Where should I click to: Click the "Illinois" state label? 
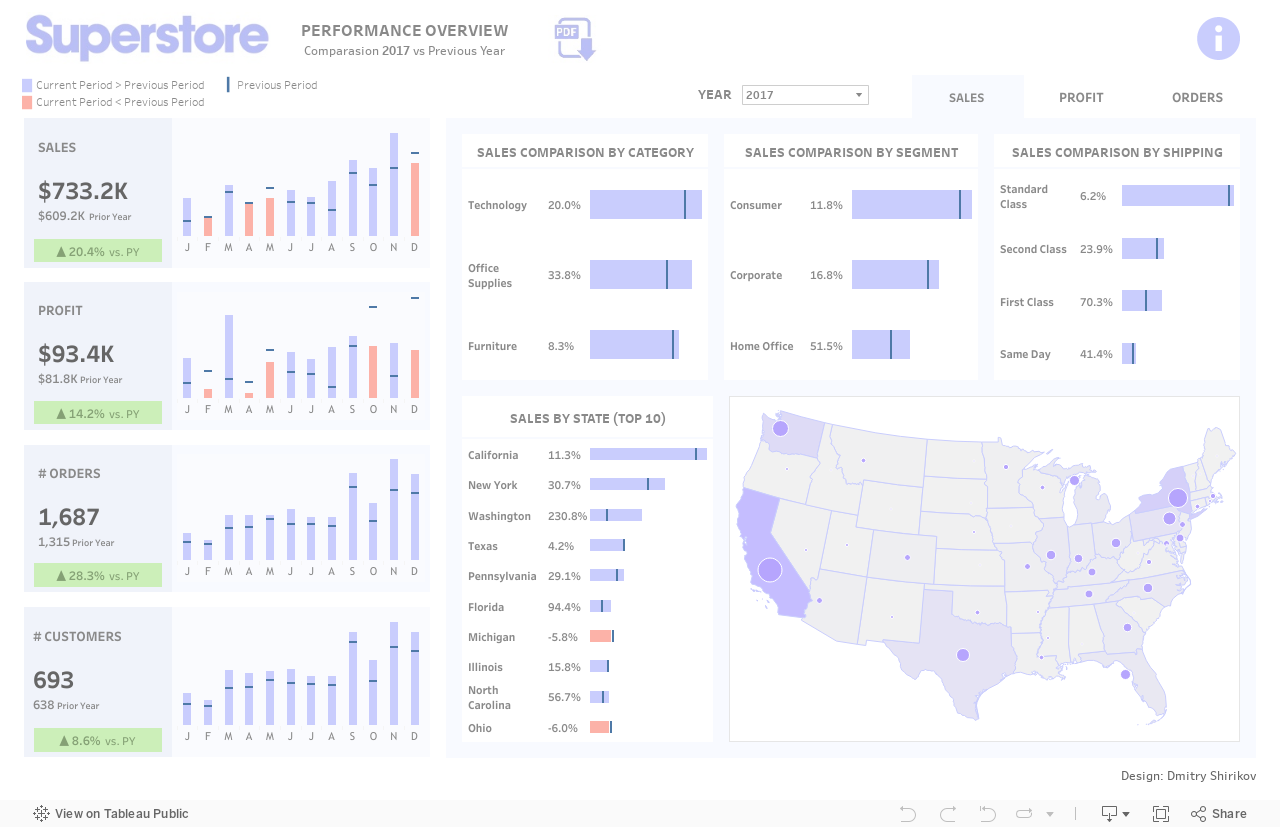[485, 667]
